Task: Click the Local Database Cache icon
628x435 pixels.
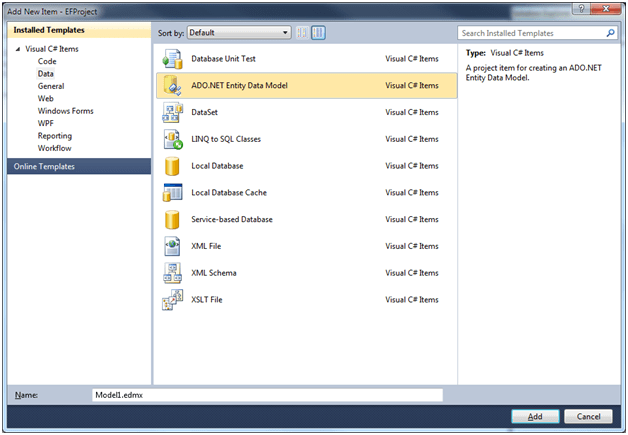Action: tap(173, 192)
